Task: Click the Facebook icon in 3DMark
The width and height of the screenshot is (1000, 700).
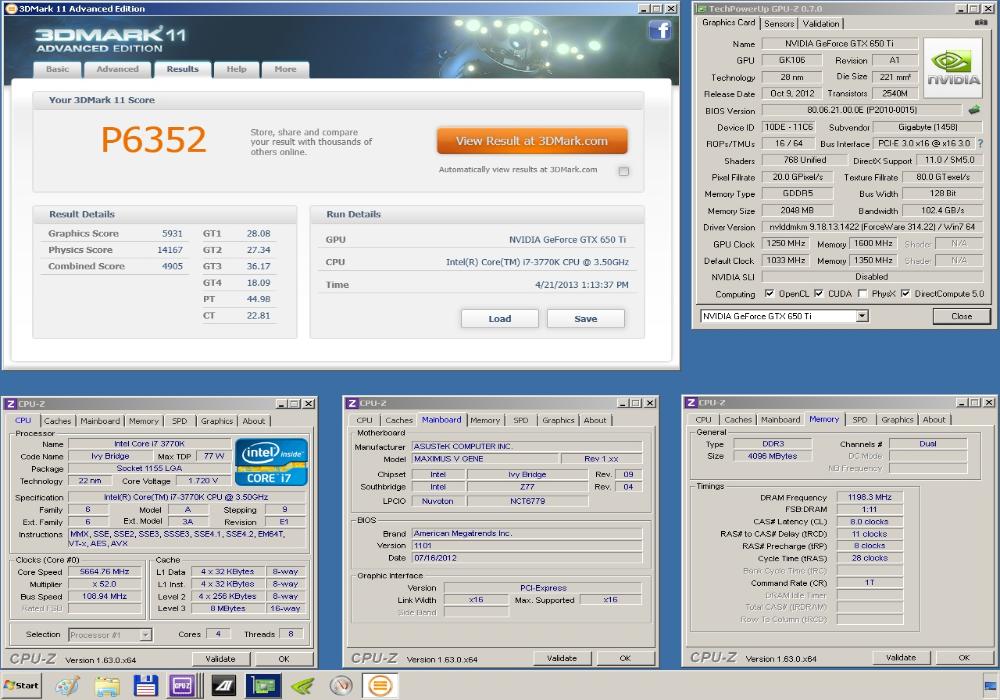Action: pyautogui.click(x=660, y=30)
